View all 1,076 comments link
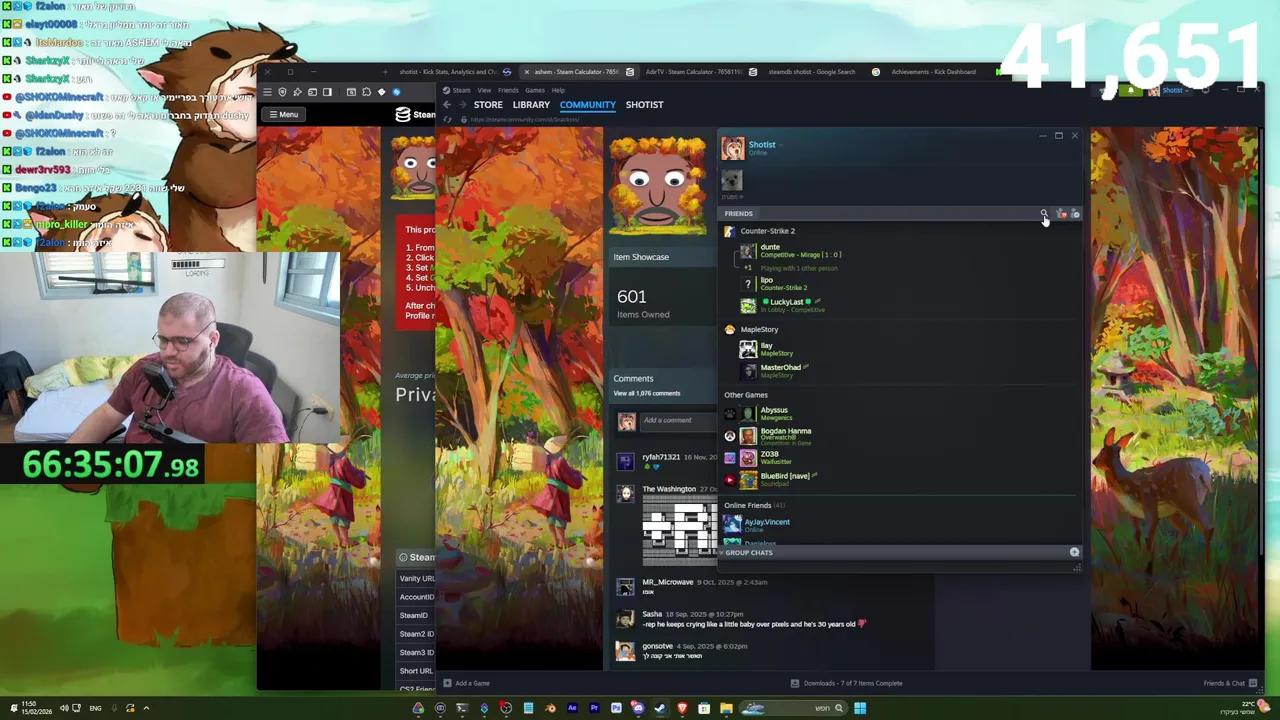 click(647, 393)
